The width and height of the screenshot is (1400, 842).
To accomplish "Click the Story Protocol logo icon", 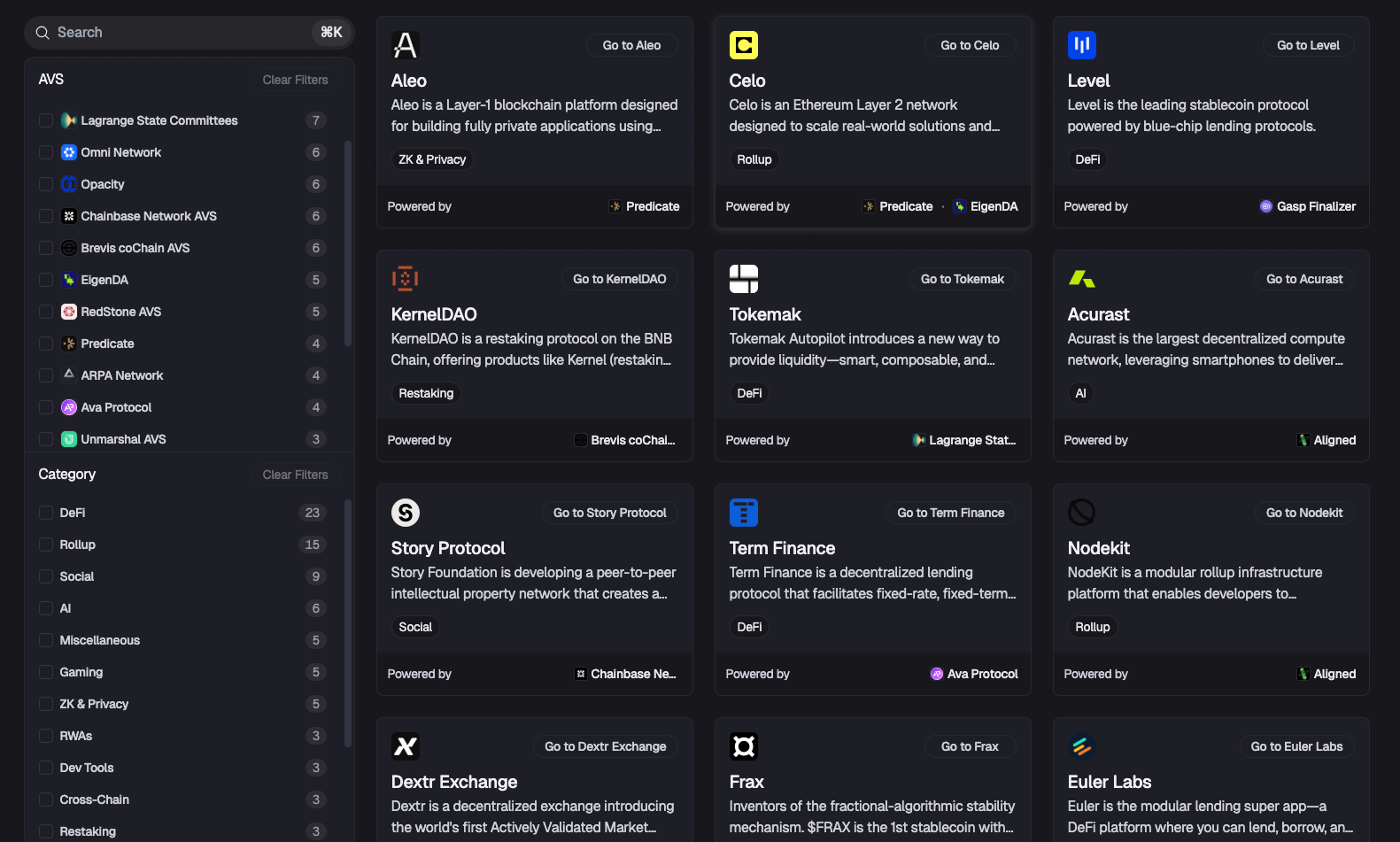I will (406, 513).
